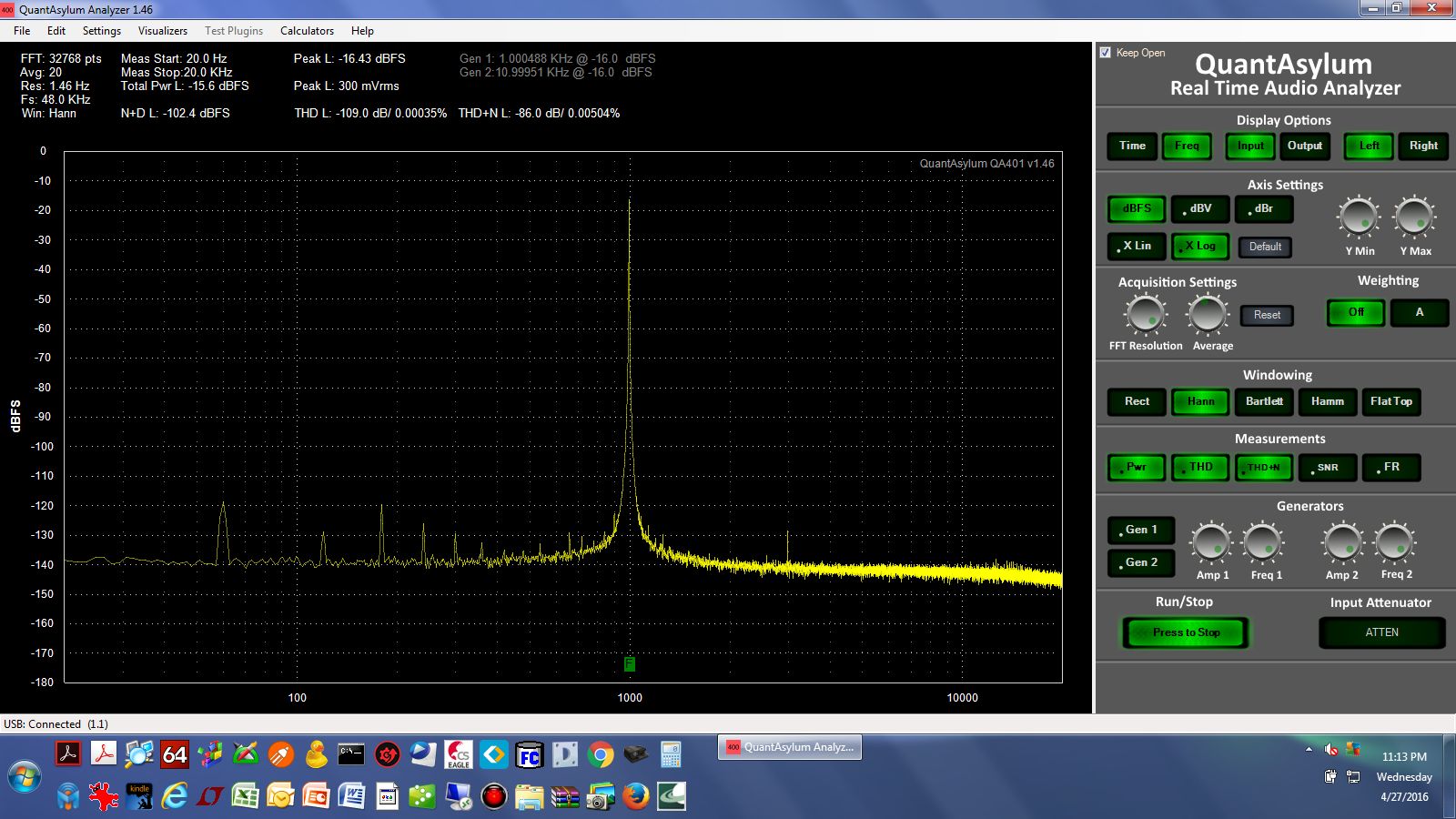The image size is (1456, 819).
Task: Open the Calculator taskbar icon
Action: point(671,754)
